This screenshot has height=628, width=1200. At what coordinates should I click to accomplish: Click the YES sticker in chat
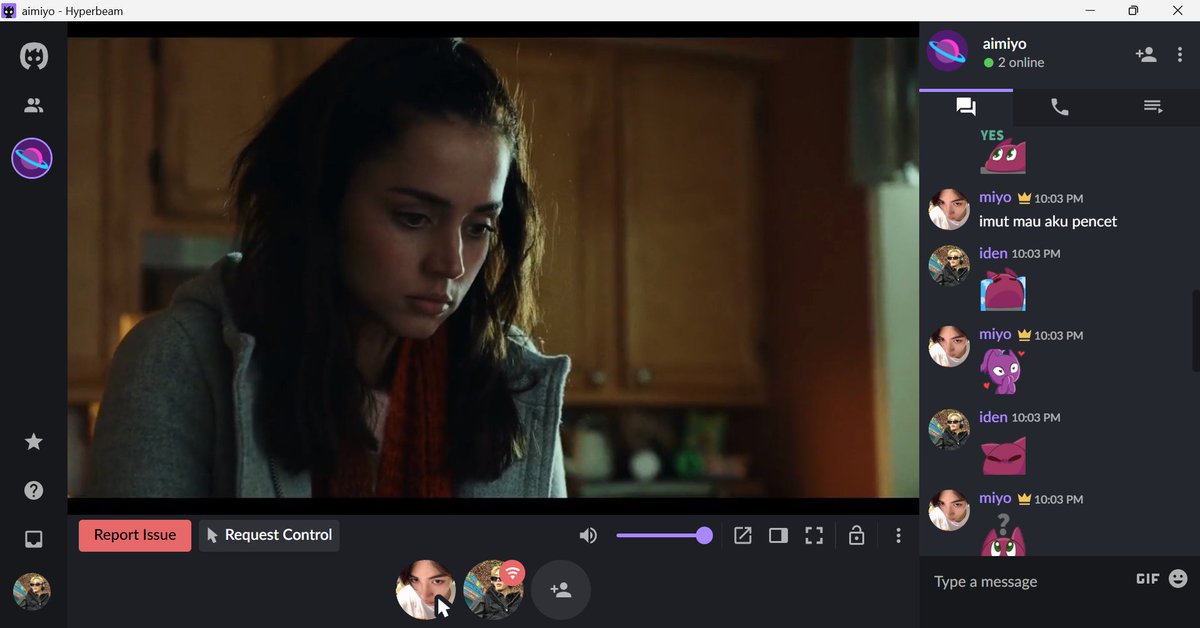coord(1003,150)
